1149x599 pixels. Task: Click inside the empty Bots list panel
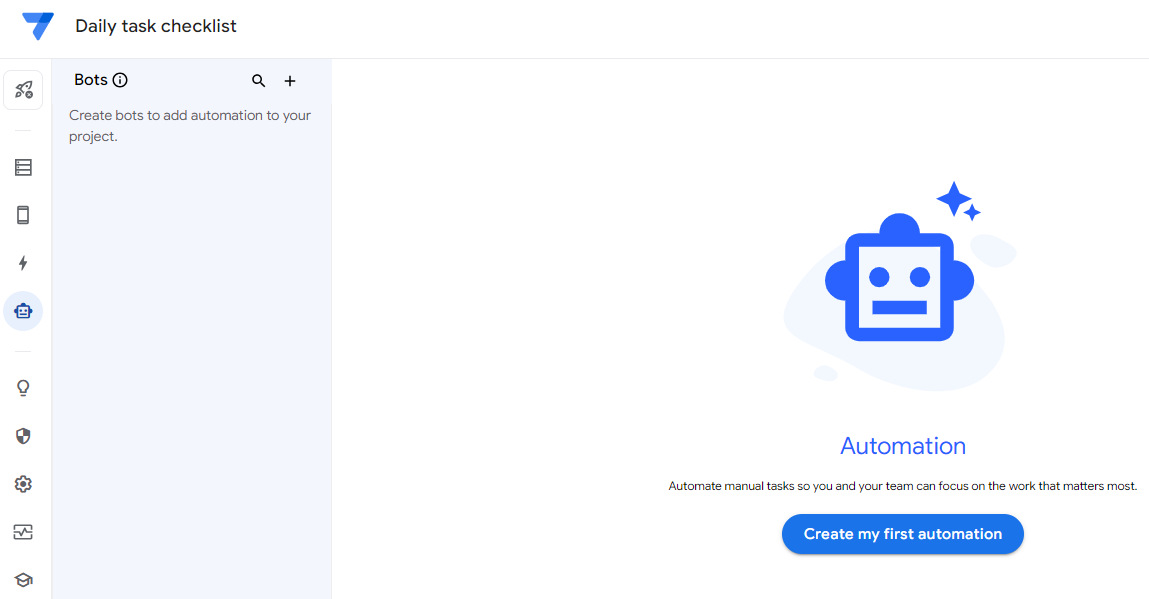(x=192, y=350)
